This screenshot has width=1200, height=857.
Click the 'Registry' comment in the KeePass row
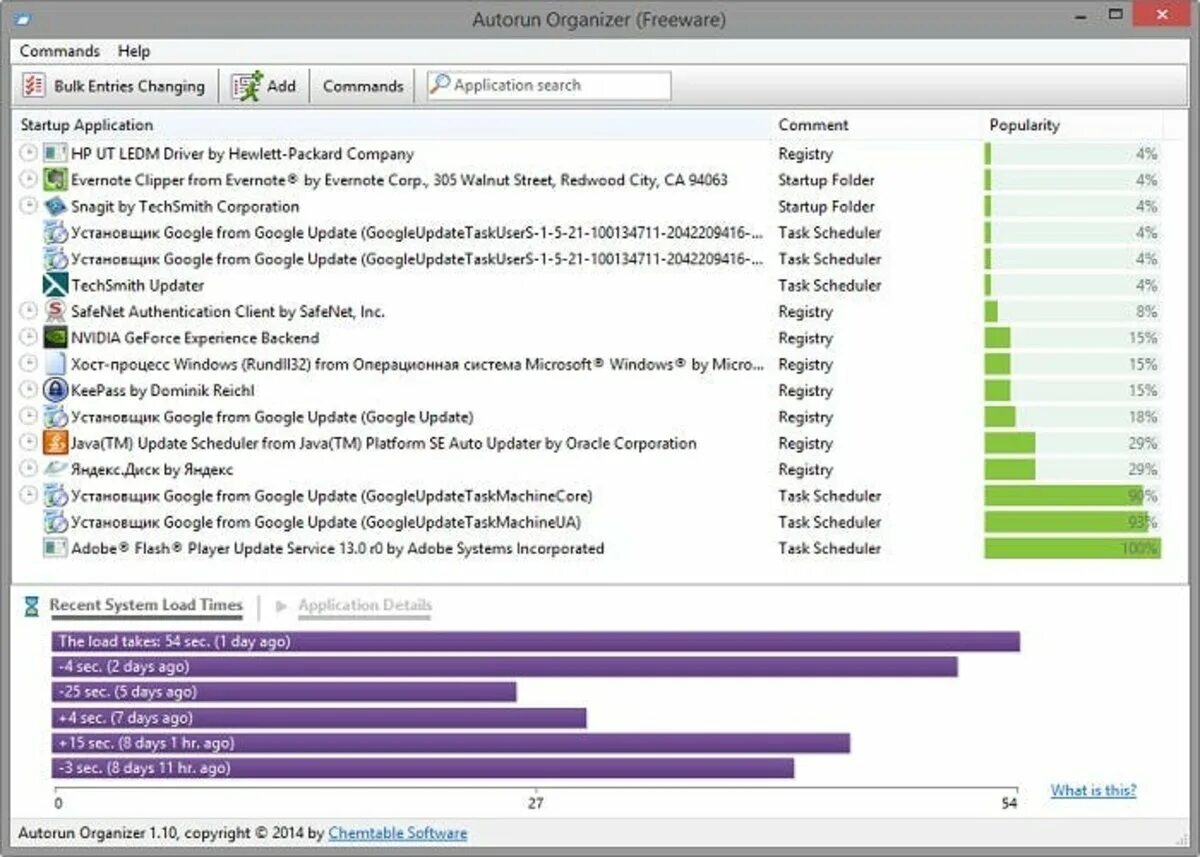coord(805,390)
